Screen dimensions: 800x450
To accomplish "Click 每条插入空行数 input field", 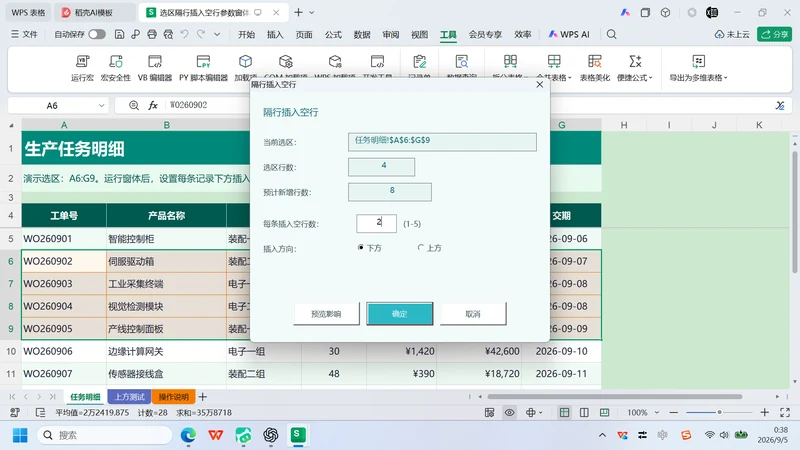I will (376, 223).
